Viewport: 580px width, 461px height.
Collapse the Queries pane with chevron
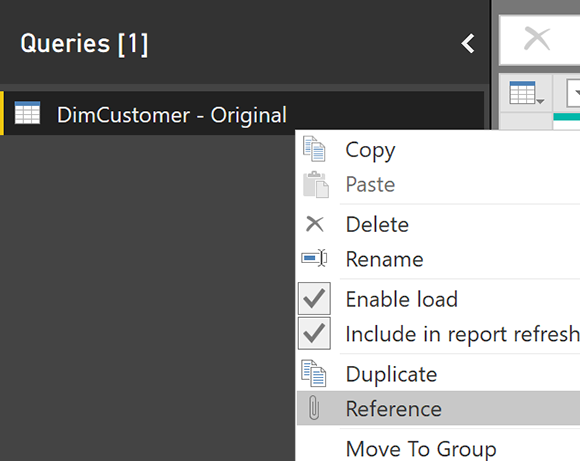tap(468, 44)
